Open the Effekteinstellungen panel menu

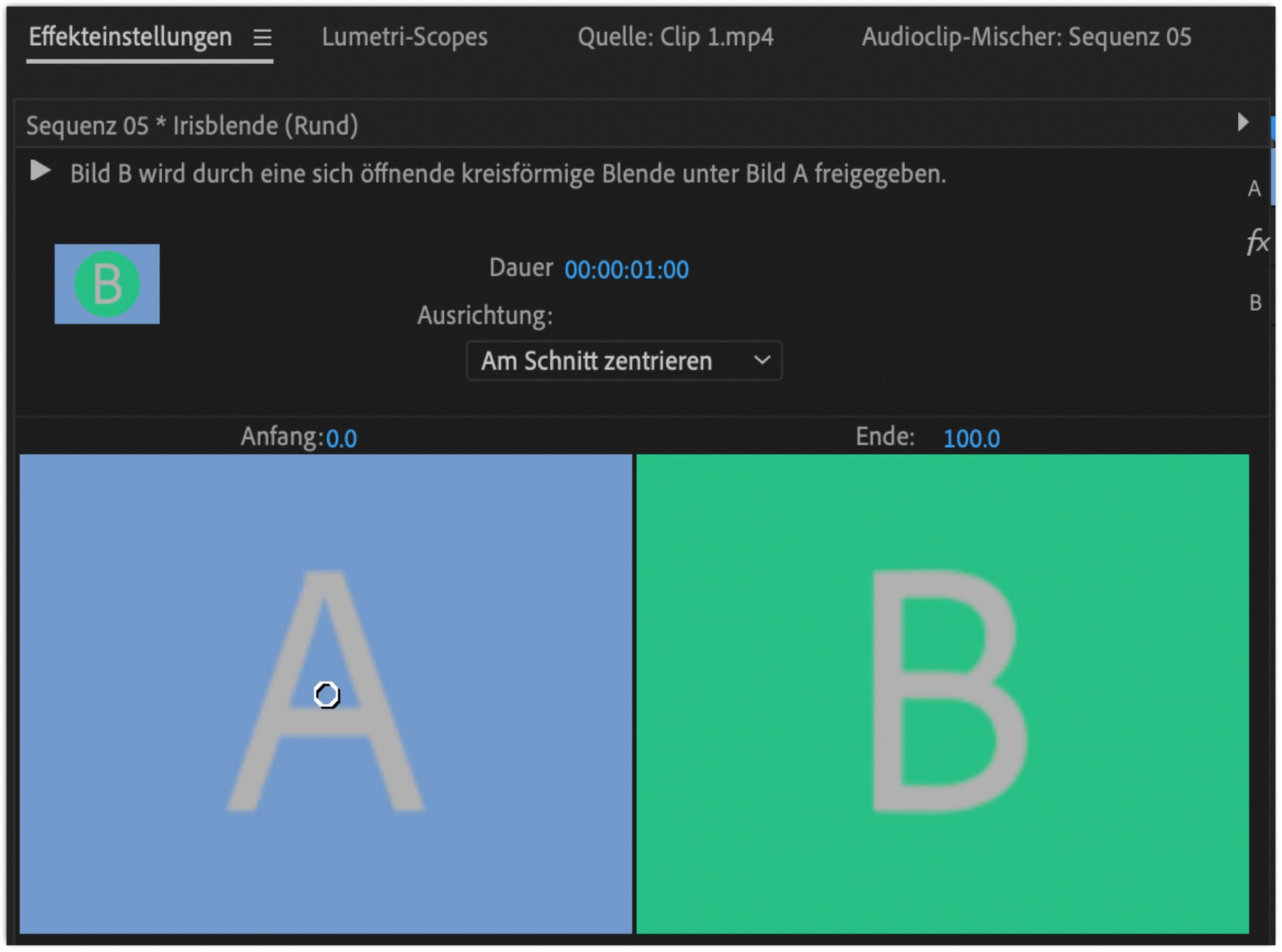263,38
